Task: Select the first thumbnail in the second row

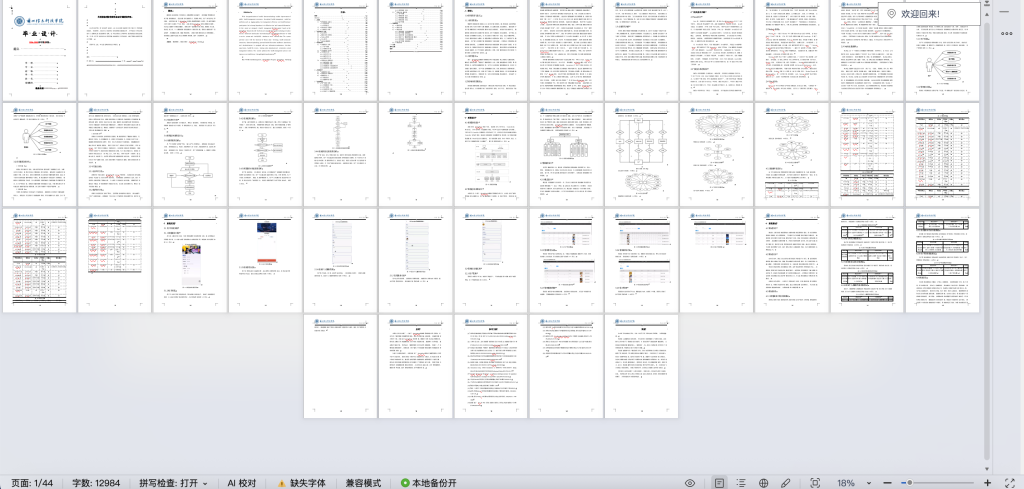Action: point(39,154)
